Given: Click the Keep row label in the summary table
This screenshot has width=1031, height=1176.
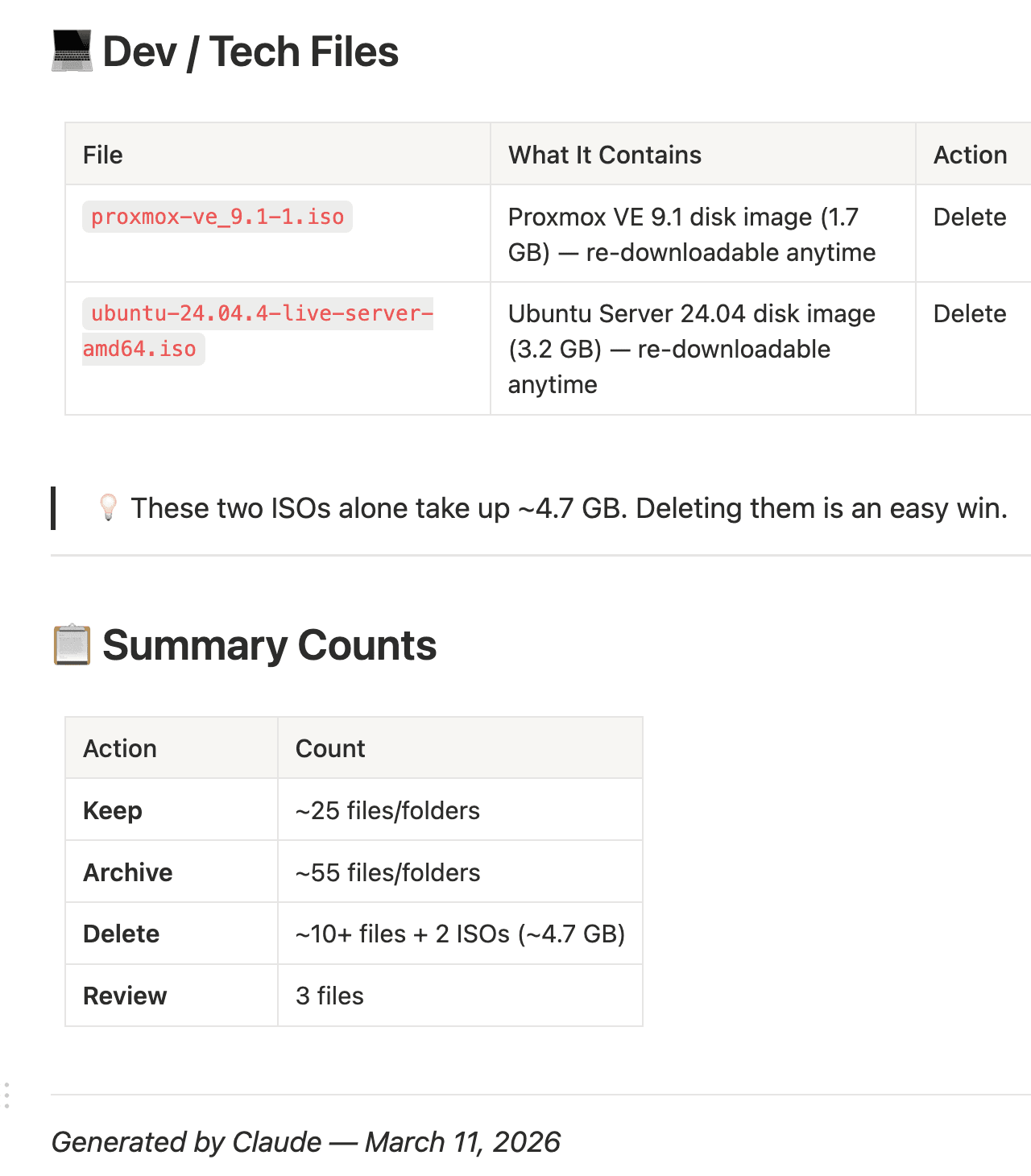Looking at the screenshot, I should click(113, 810).
